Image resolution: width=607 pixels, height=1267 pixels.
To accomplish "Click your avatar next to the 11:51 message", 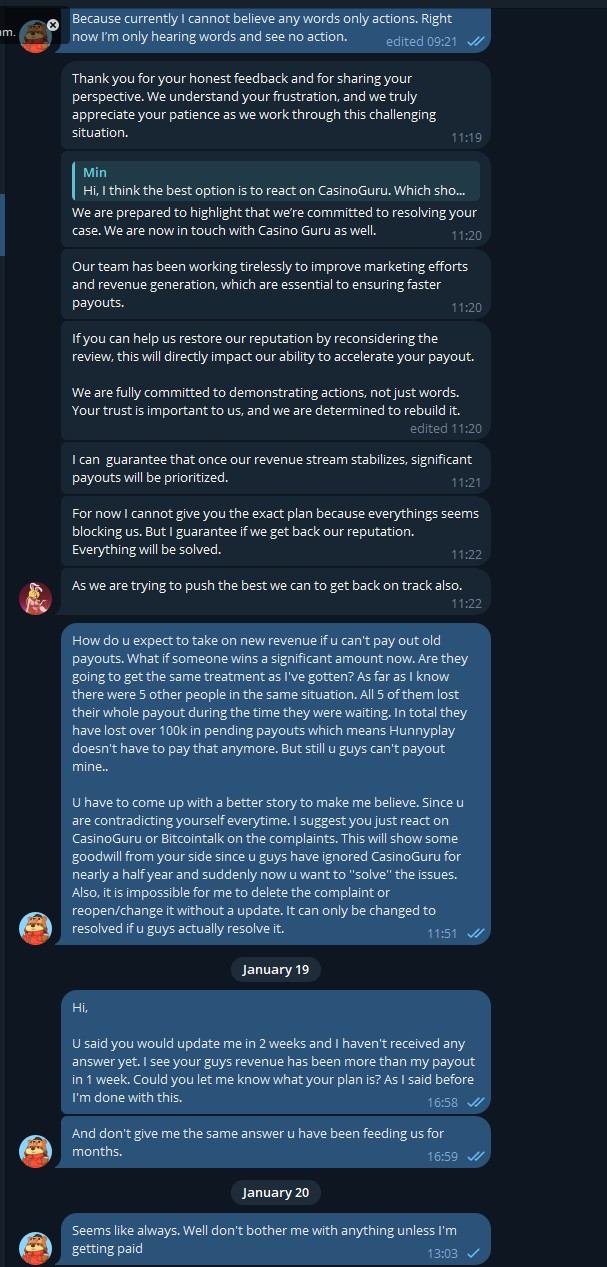I will (x=36, y=927).
